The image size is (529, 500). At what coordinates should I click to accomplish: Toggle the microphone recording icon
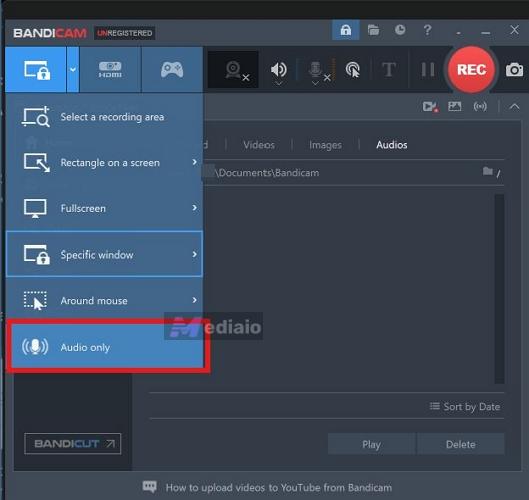[315, 68]
